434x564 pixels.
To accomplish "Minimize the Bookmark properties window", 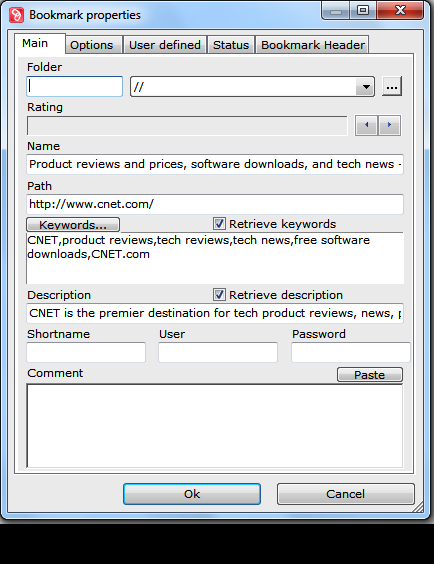I will tap(335, 10).
